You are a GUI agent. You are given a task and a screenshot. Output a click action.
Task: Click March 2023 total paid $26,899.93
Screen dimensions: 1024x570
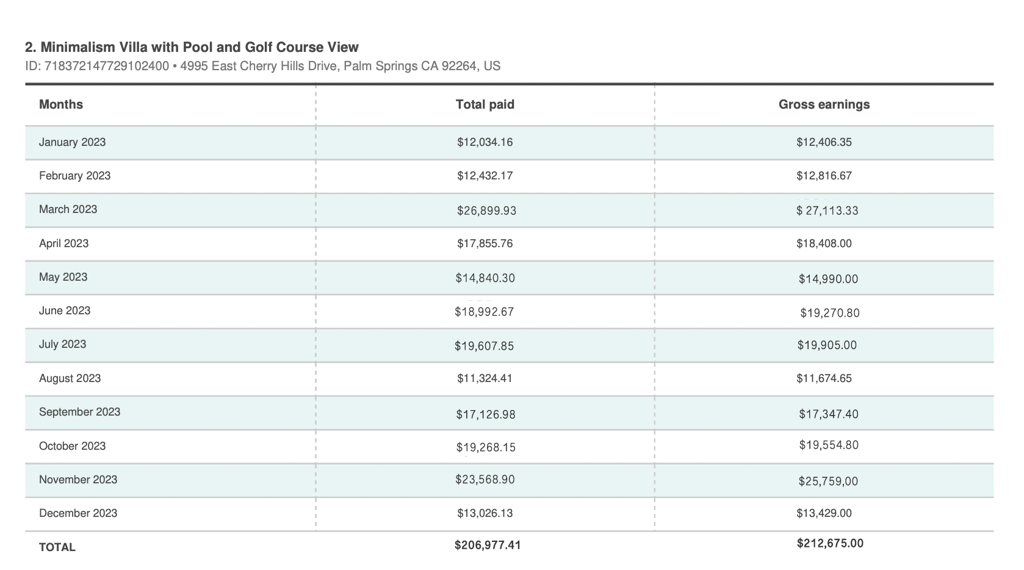click(x=486, y=211)
